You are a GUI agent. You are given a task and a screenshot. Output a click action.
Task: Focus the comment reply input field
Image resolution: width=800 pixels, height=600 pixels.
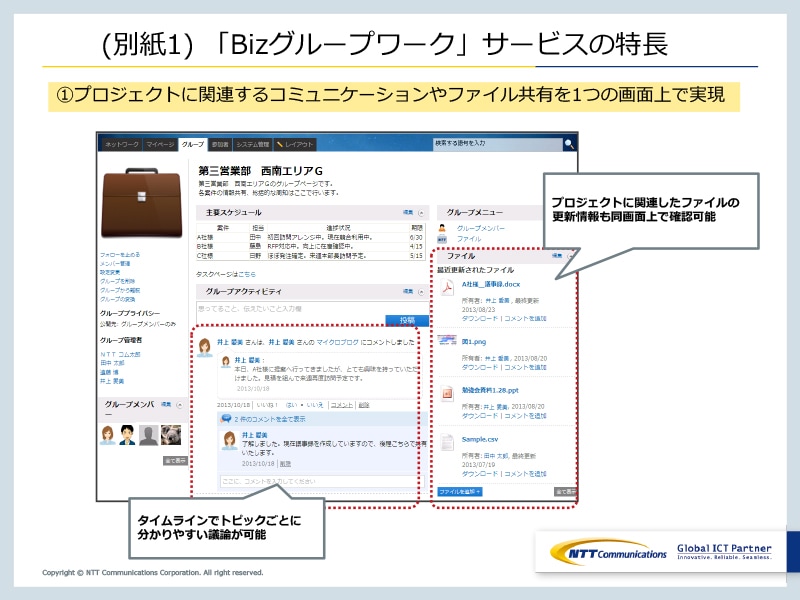(x=321, y=481)
